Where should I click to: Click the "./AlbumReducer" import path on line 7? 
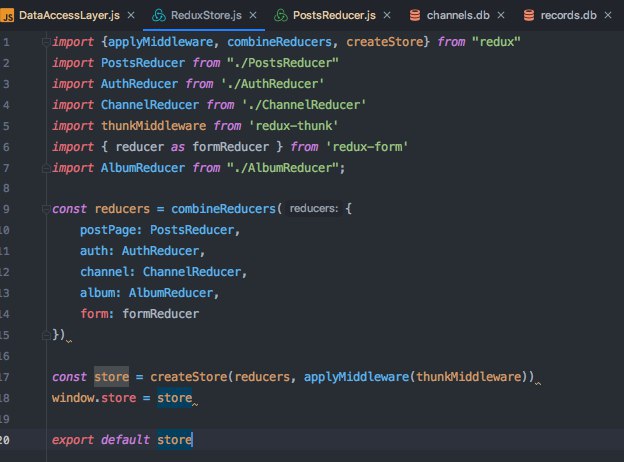[283, 168]
